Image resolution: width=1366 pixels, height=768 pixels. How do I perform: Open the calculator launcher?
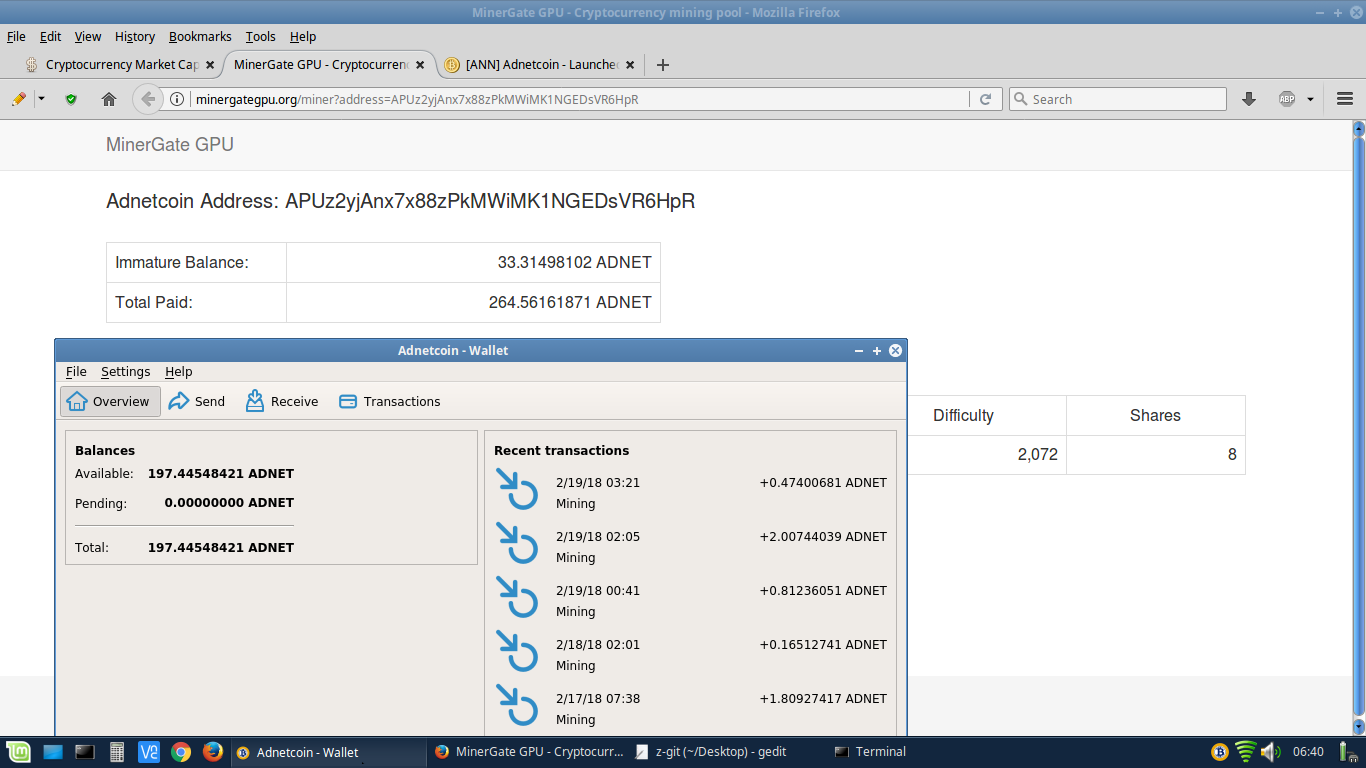tap(117, 752)
